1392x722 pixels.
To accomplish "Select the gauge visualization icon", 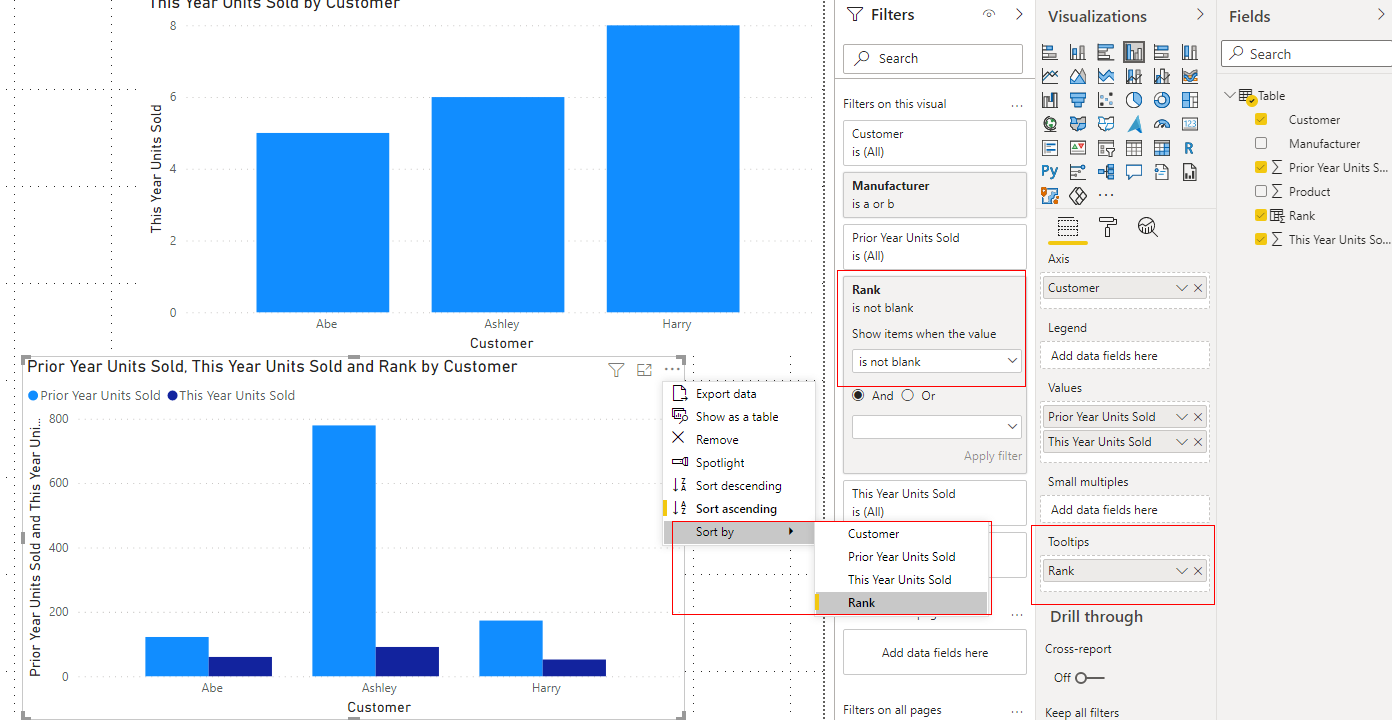I will pos(1161,124).
